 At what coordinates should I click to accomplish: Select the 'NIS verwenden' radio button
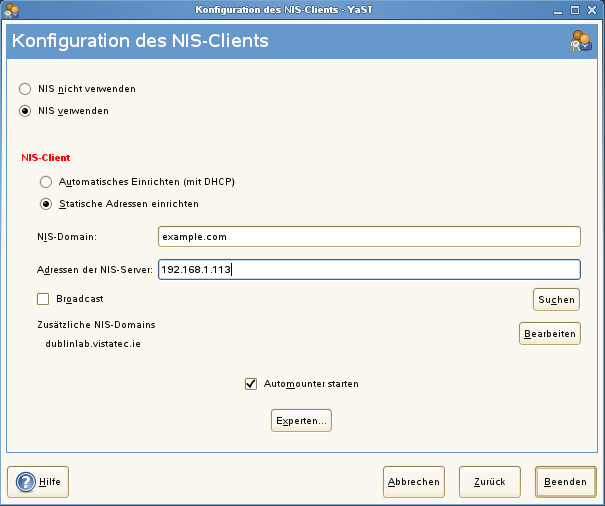point(25,111)
